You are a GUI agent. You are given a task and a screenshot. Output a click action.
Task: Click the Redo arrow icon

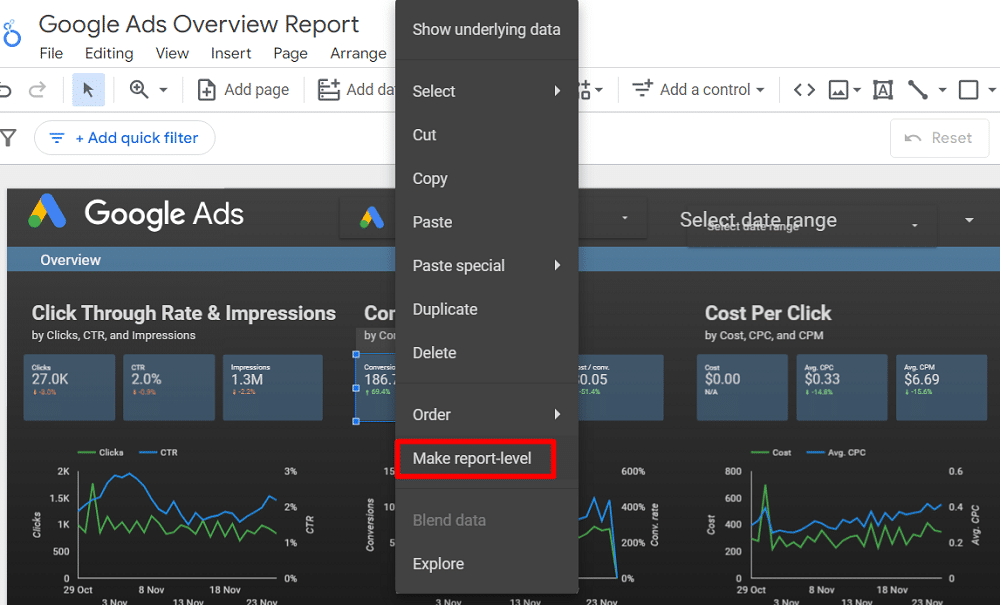pos(38,89)
